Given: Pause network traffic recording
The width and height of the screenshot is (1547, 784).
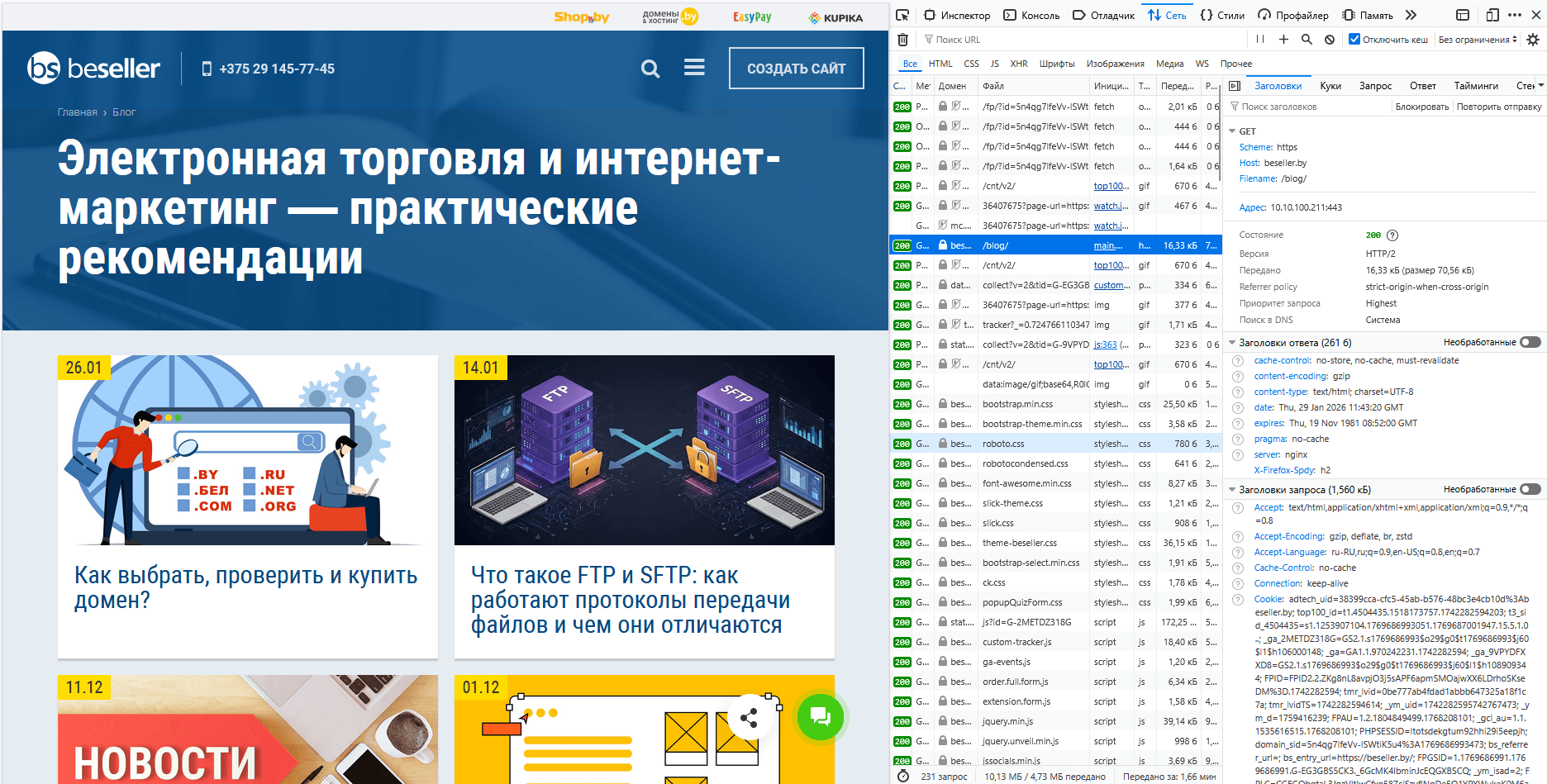Looking at the screenshot, I should coord(1260,39).
